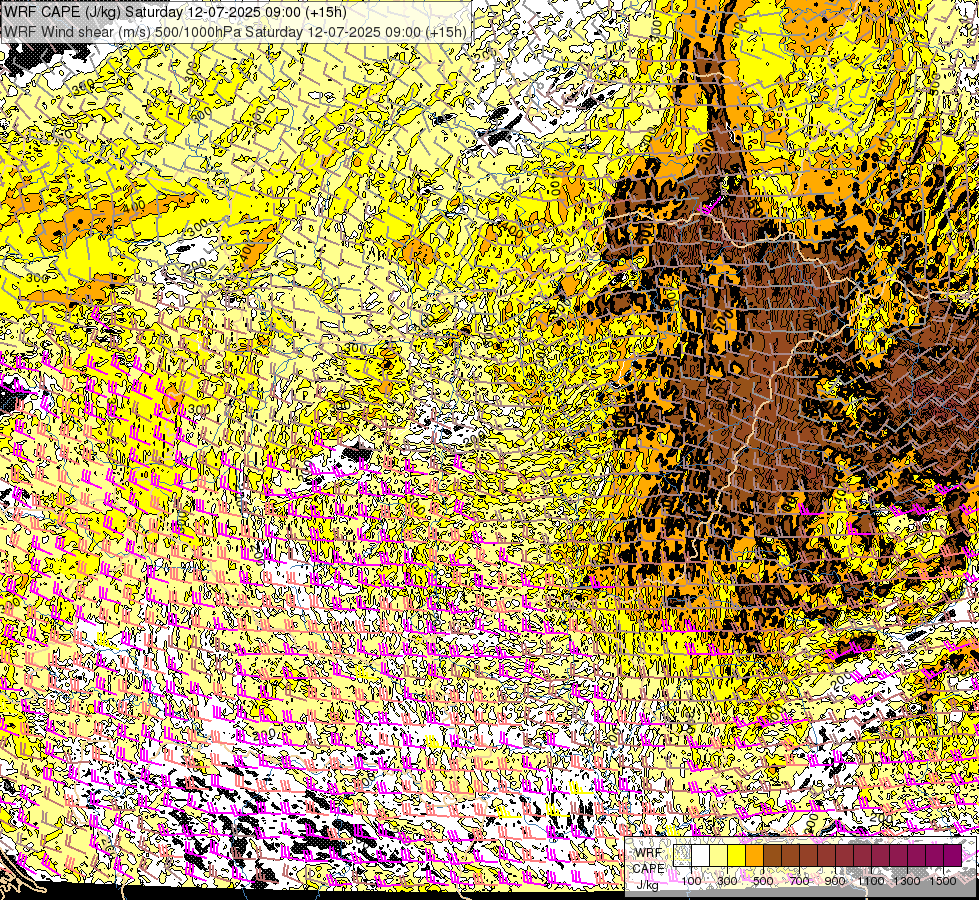Click the '1500' legend value

tap(943, 881)
